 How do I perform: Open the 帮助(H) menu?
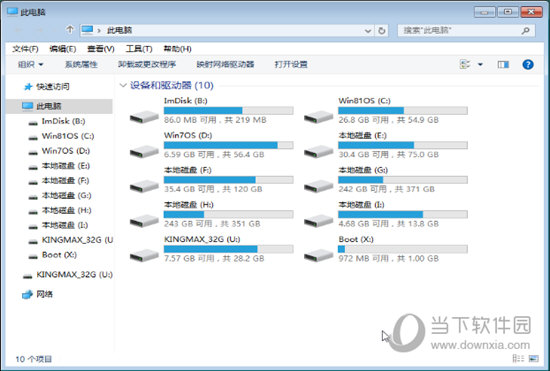pos(177,49)
